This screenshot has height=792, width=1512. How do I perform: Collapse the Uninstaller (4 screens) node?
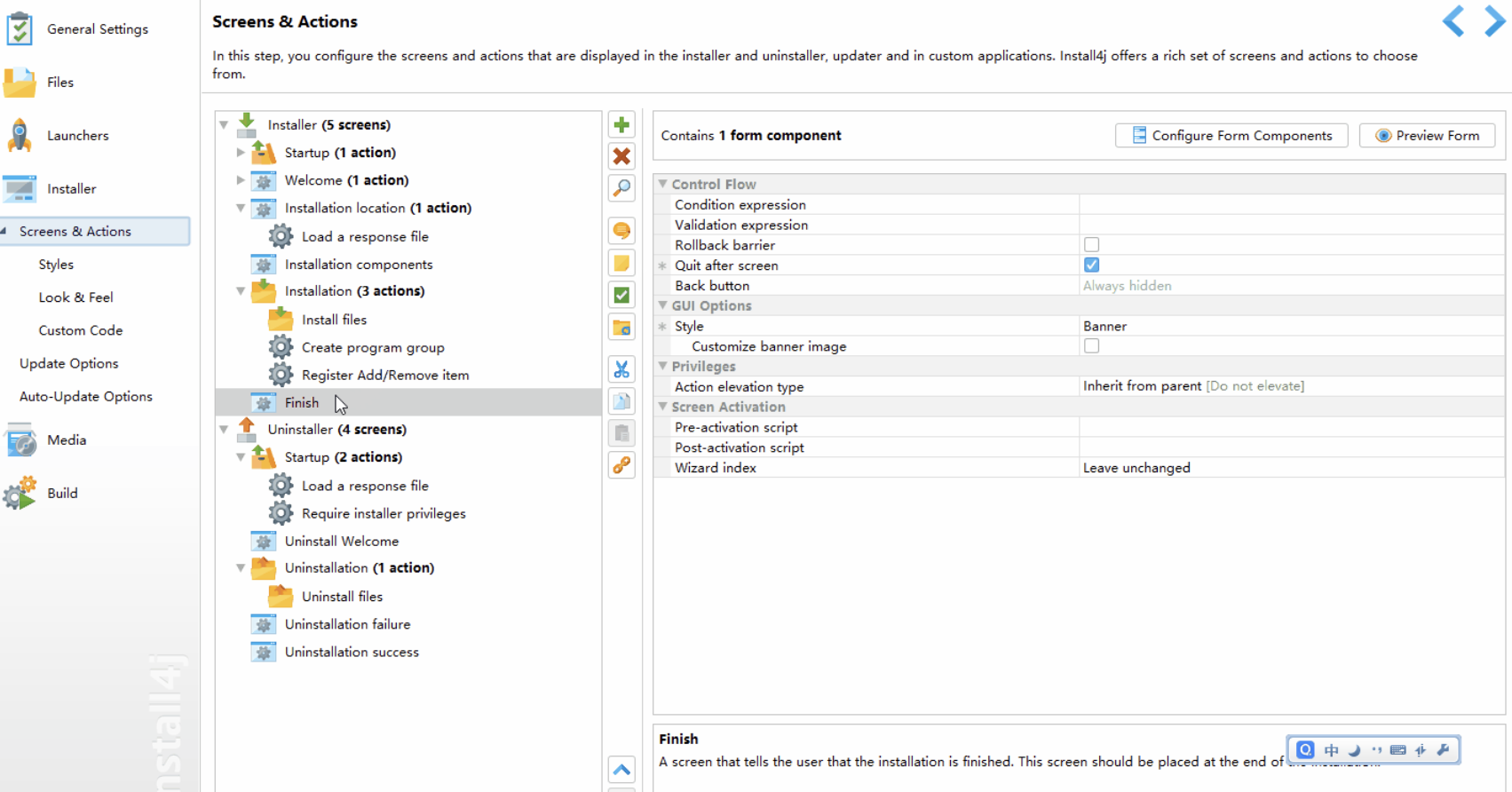coord(224,430)
